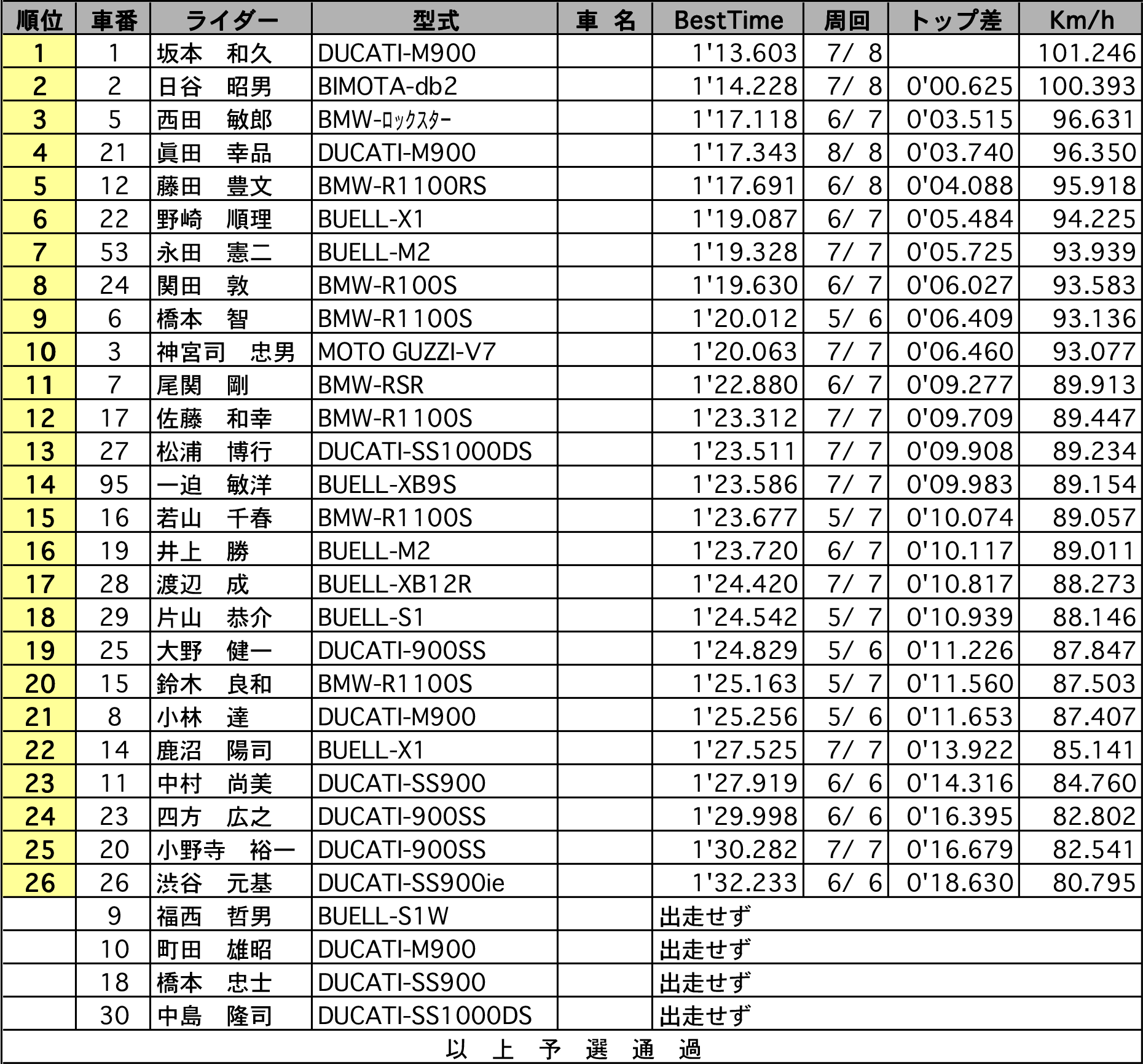Select rider name 福西 哲男

click(214, 916)
